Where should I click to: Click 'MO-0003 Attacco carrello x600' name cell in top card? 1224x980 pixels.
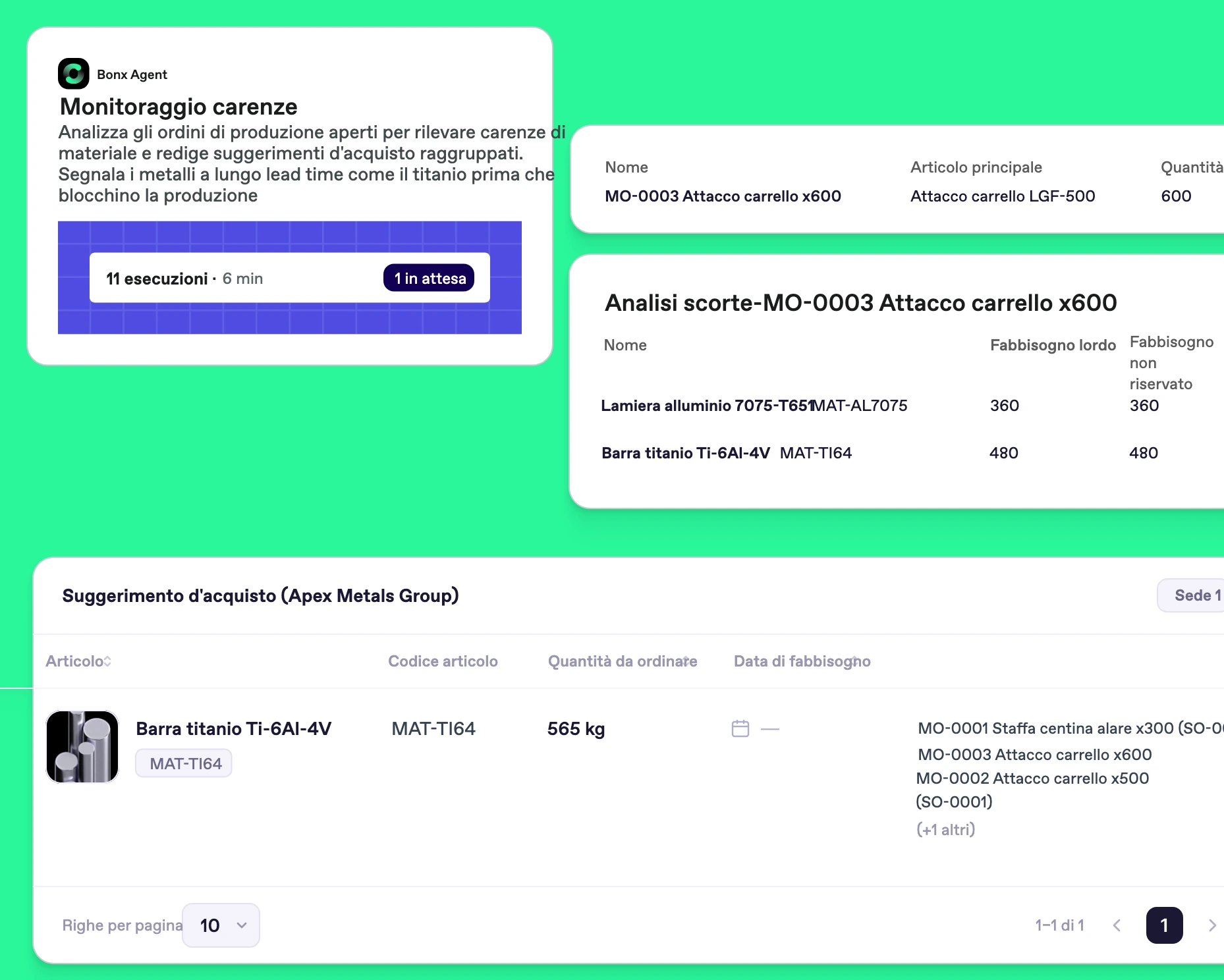pyautogui.click(x=723, y=196)
